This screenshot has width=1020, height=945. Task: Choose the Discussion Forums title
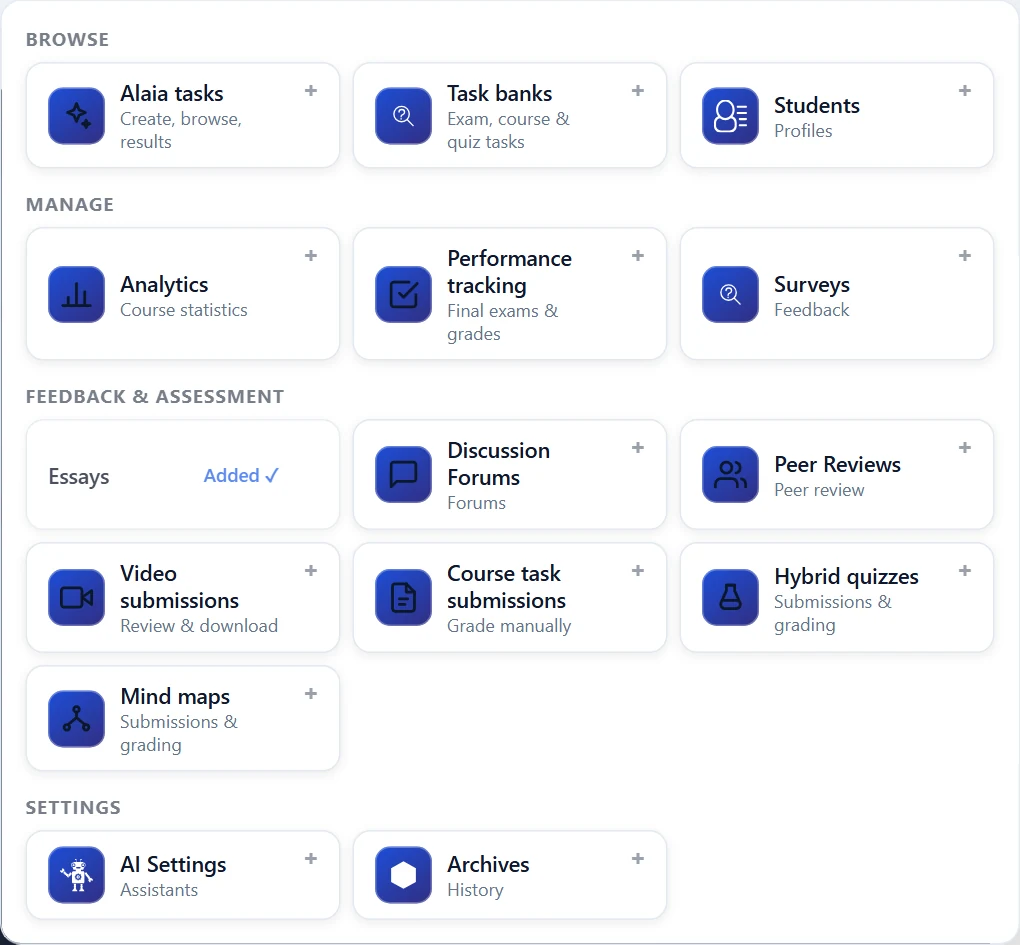coord(498,464)
